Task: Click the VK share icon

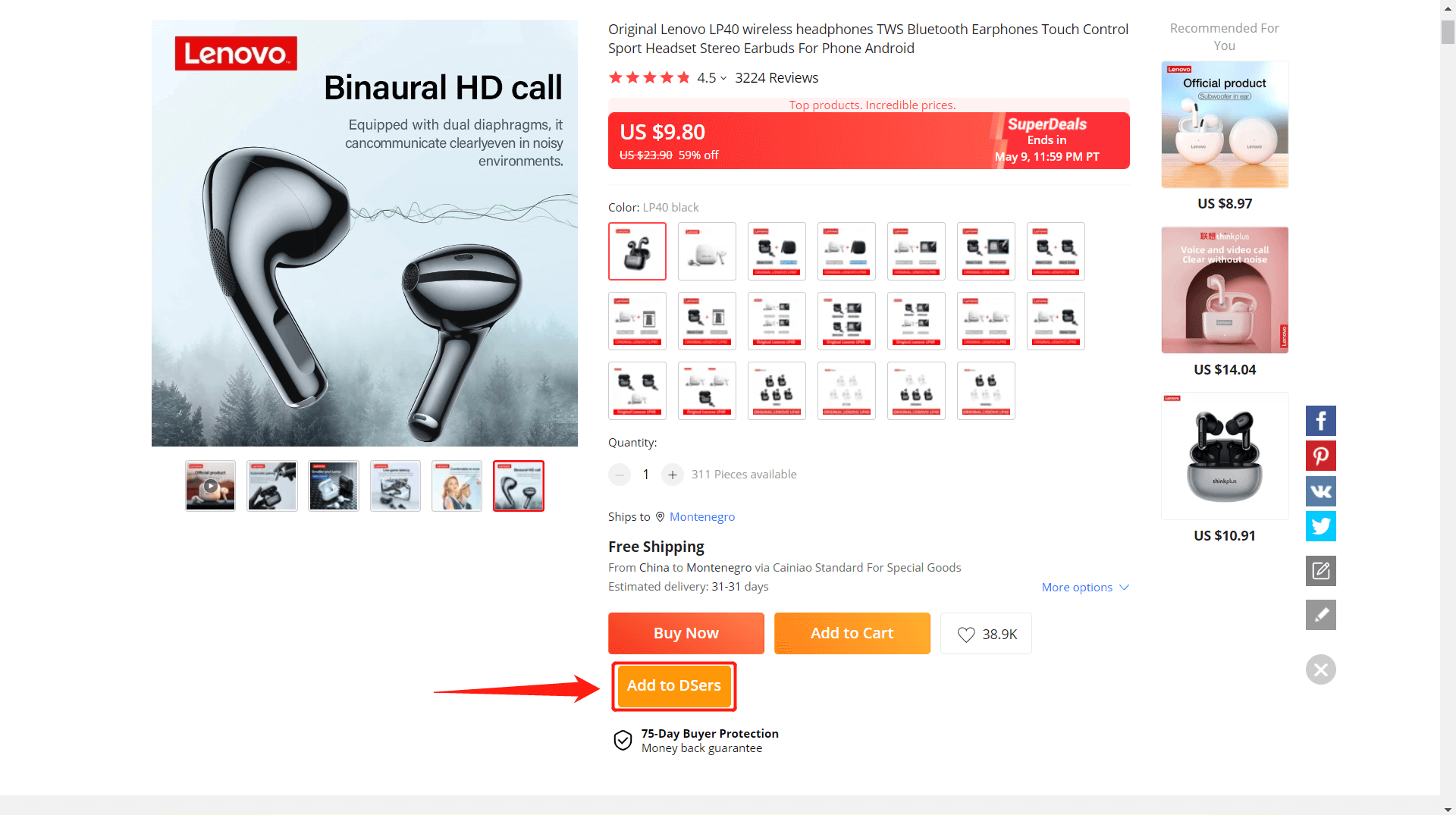Action: pos(1320,491)
